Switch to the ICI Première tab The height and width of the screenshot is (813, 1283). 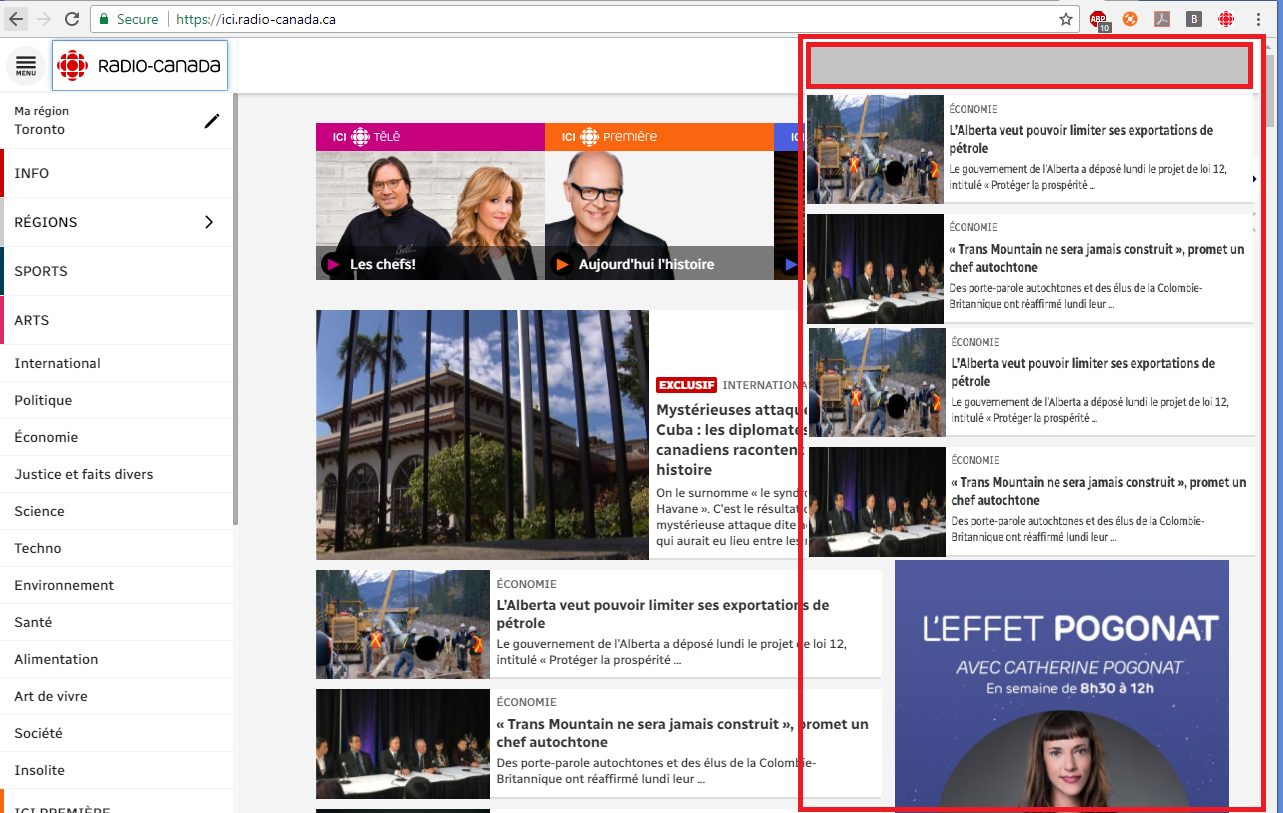tap(659, 137)
